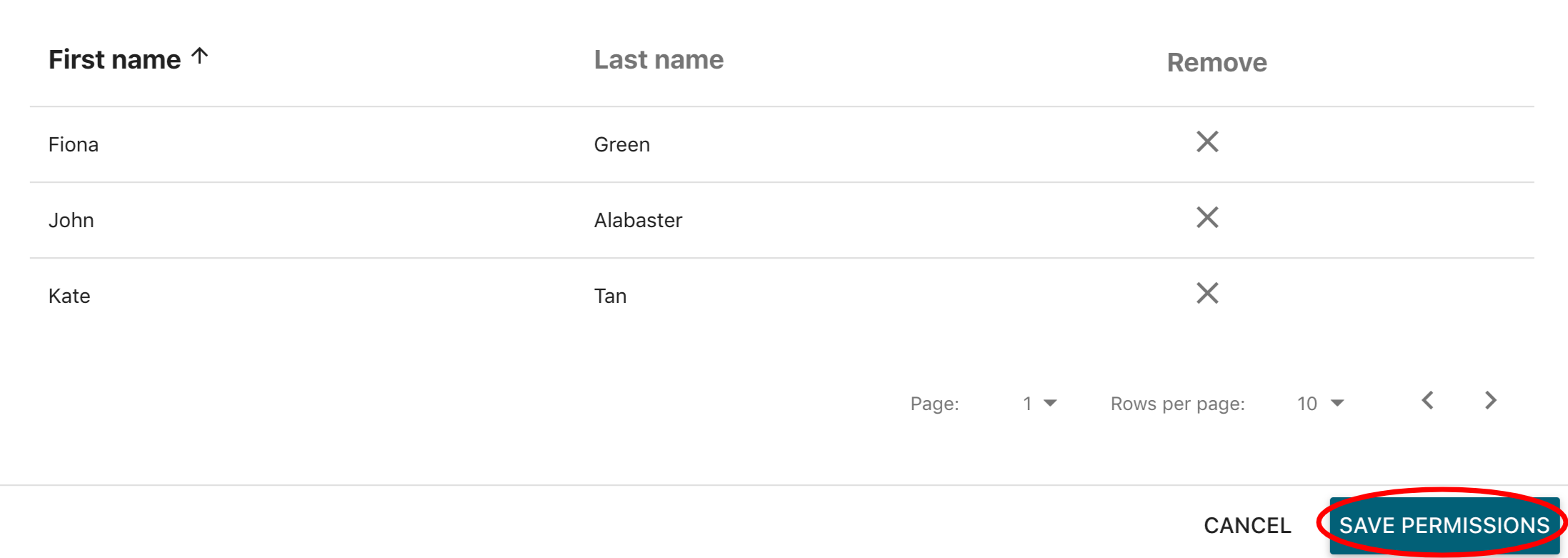Click the SAVE PERMISSIONS button
The width and height of the screenshot is (1568, 558).
(1444, 525)
